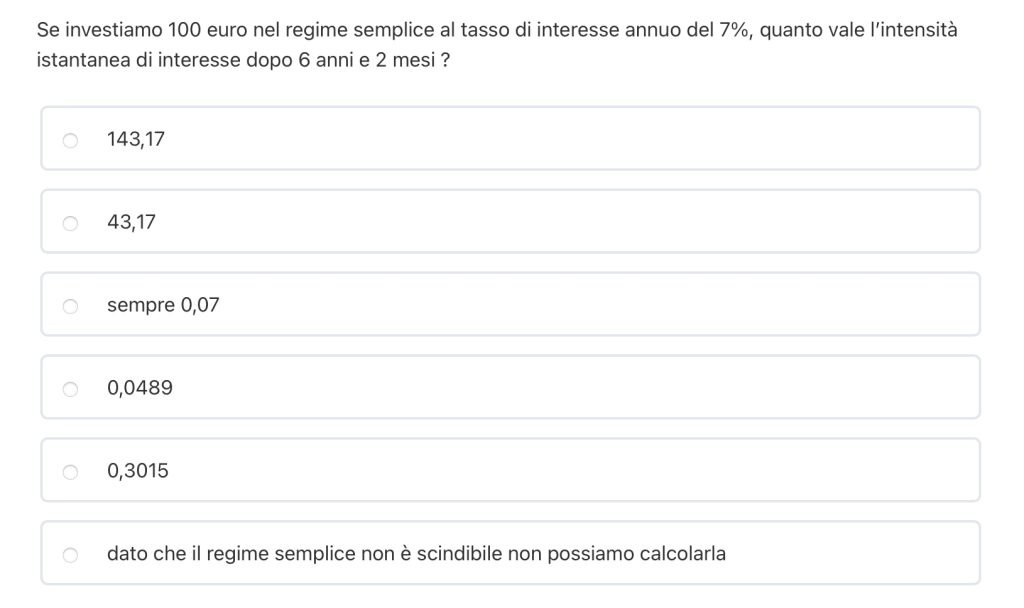Select the radio button for 143,17
The image size is (1024, 608).
70,140
